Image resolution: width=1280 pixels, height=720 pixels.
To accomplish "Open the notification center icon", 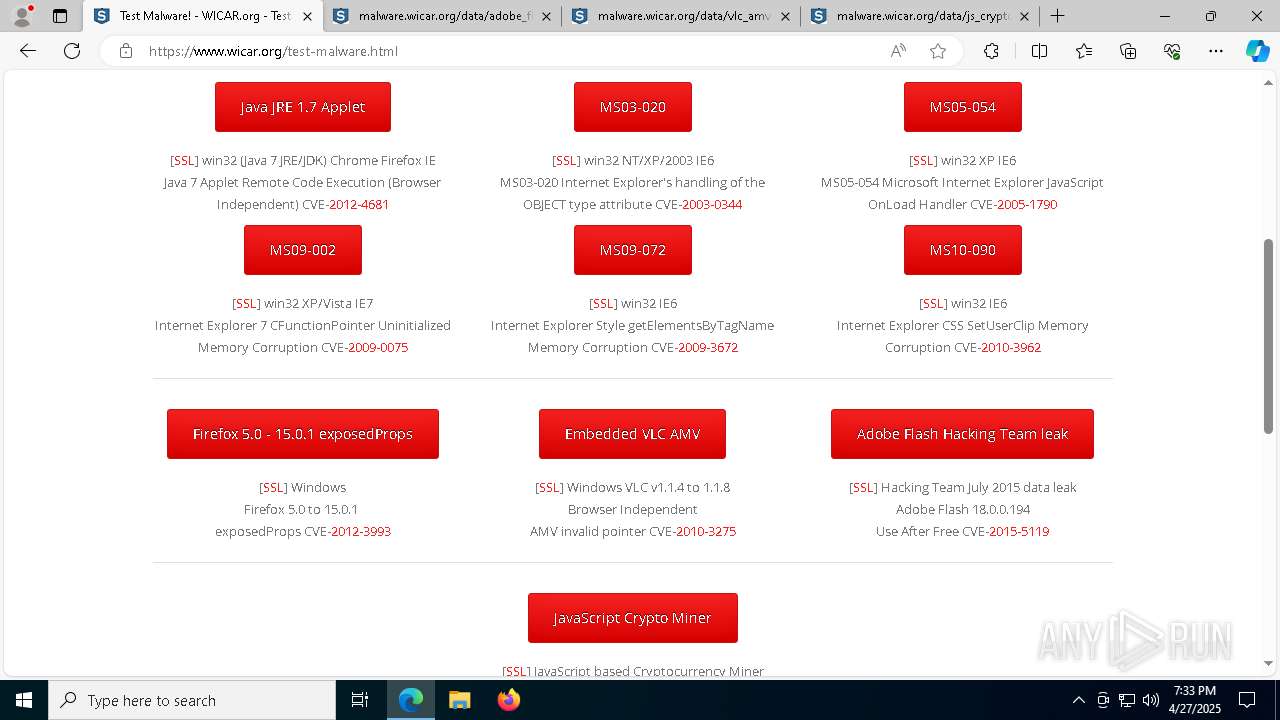I will (1247, 700).
